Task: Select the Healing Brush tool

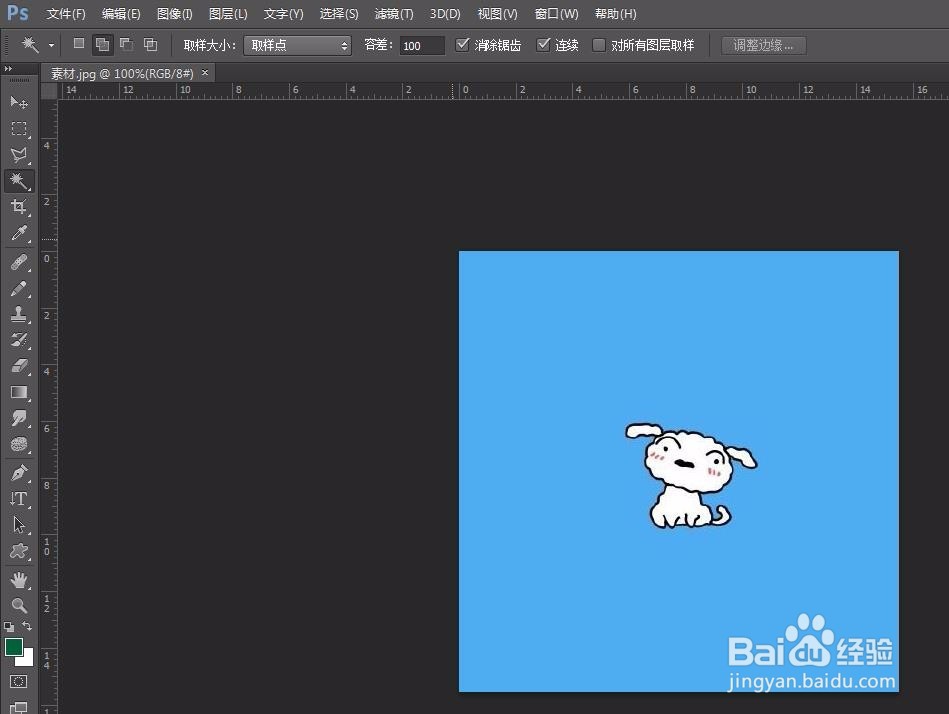Action: pos(19,262)
